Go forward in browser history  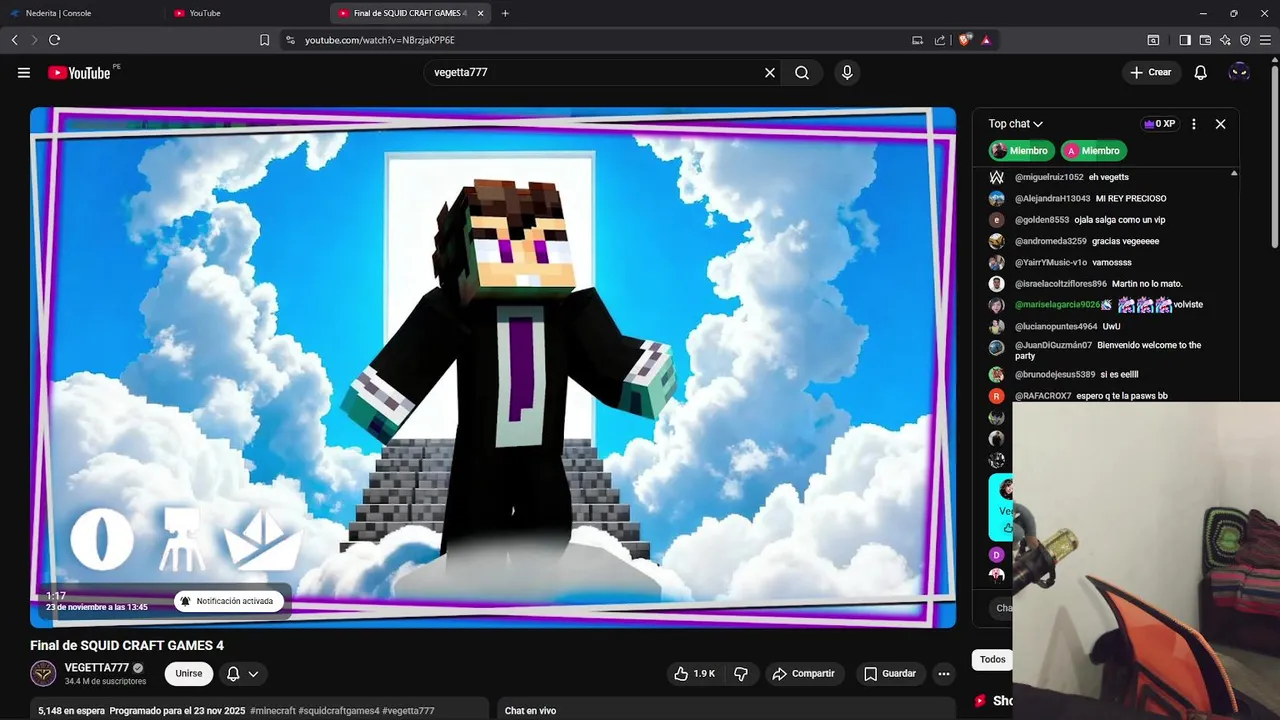click(x=34, y=40)
